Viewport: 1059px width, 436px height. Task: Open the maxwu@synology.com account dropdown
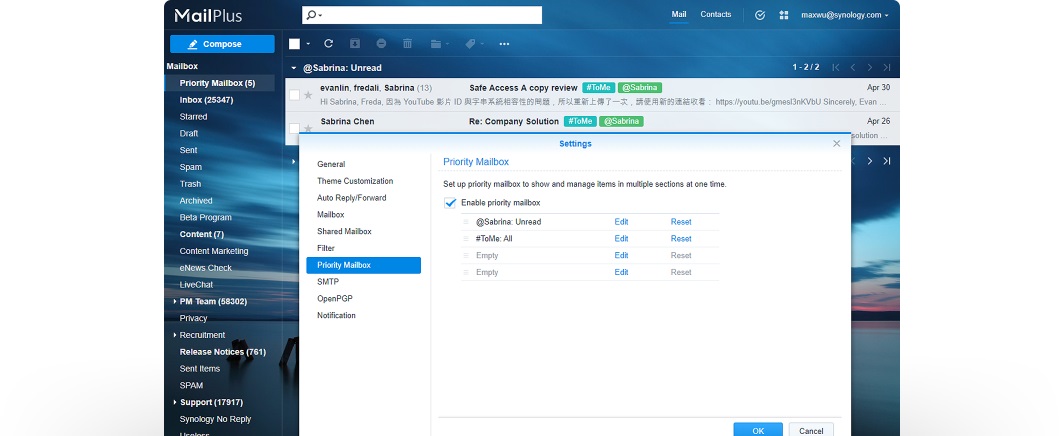844,15
